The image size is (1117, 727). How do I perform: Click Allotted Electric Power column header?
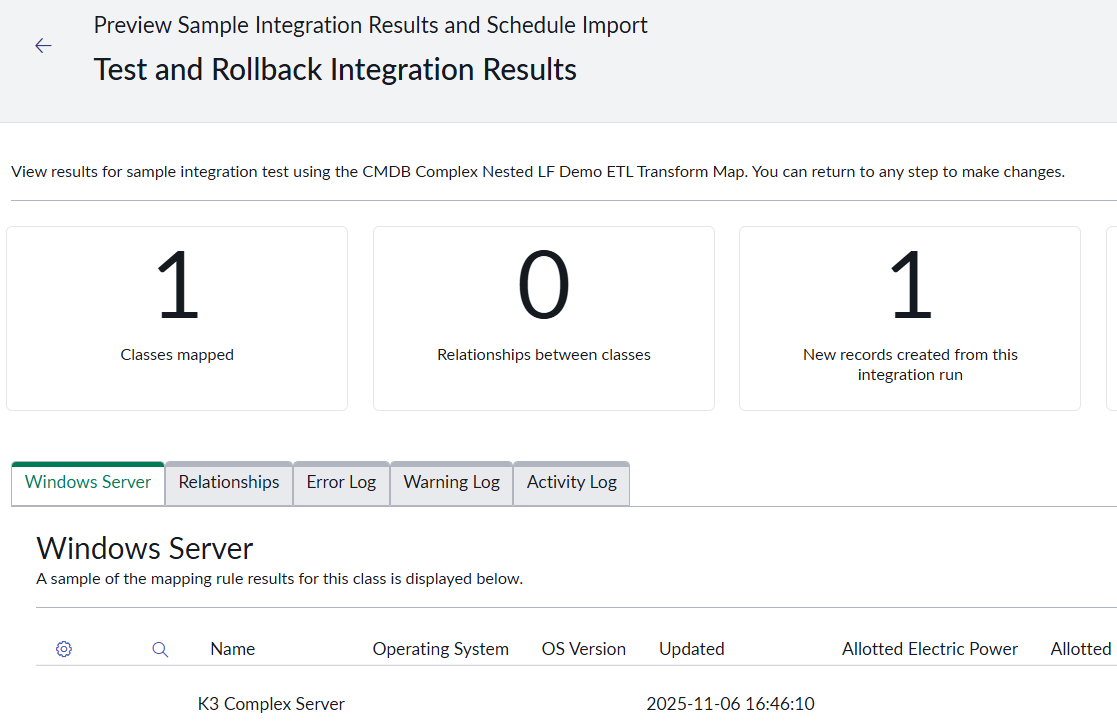pos(929,649)
